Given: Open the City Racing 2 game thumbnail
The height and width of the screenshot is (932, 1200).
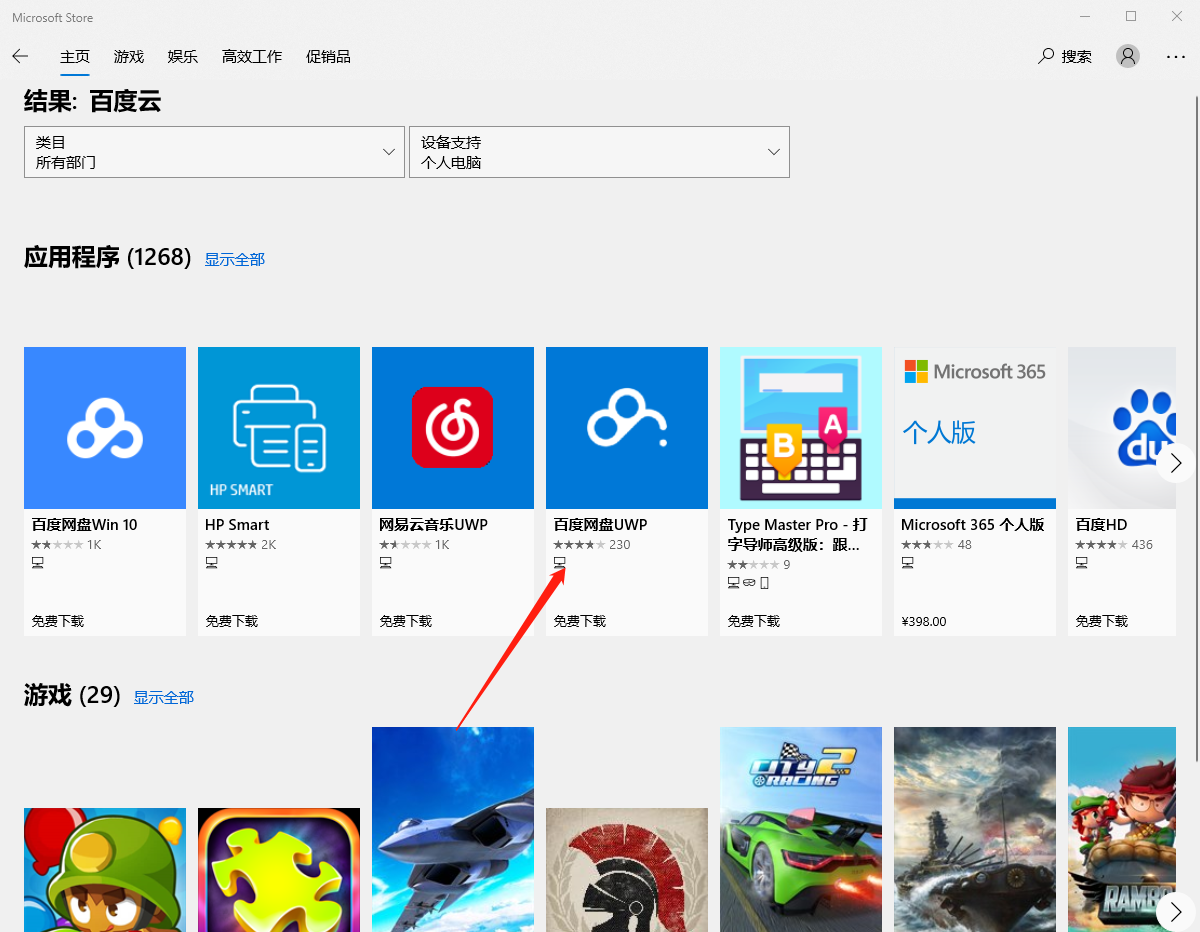Looking at the screenshot, I should [x=801, y=828].
